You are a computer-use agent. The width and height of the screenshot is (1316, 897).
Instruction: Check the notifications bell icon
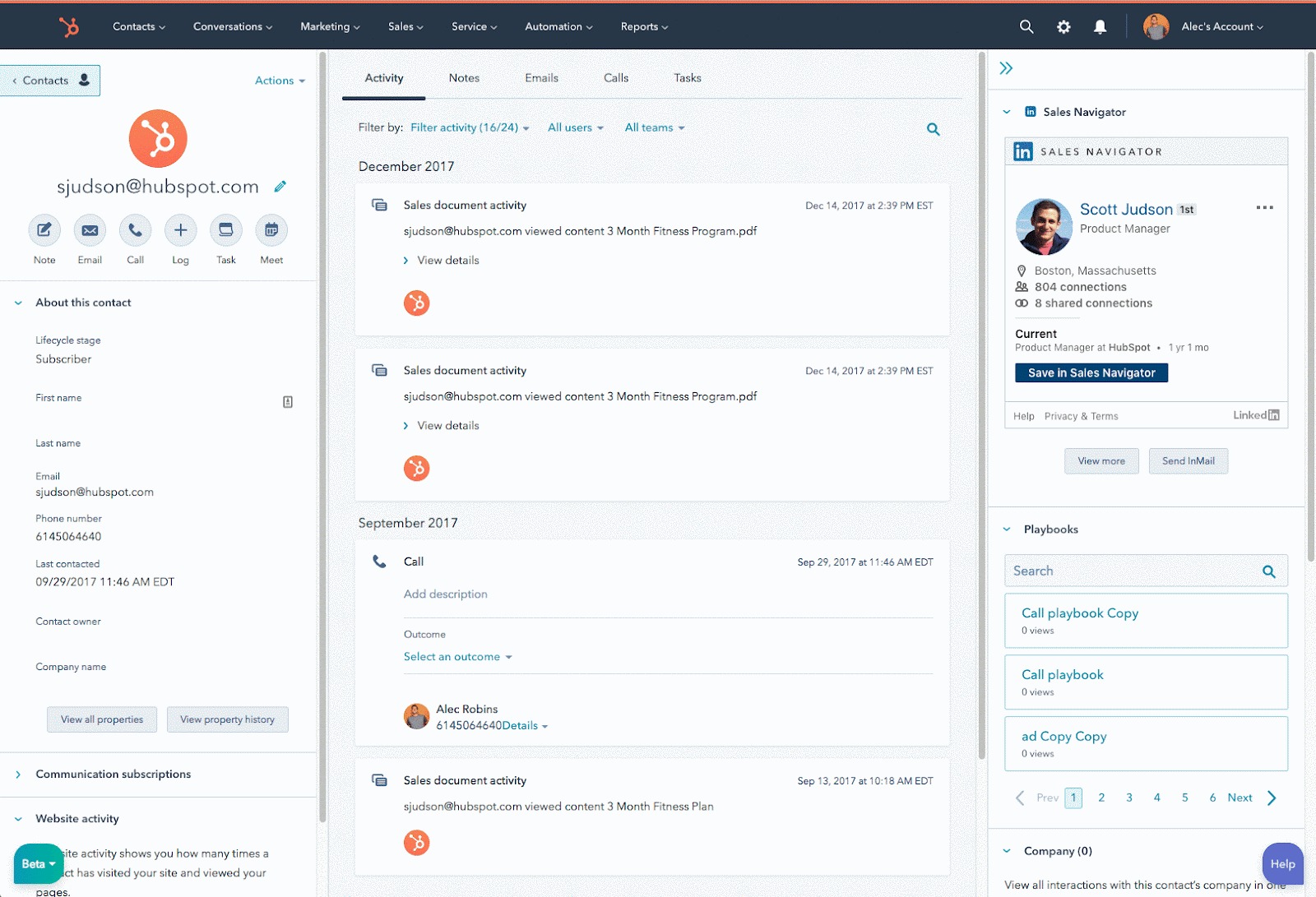point(1100,26)
